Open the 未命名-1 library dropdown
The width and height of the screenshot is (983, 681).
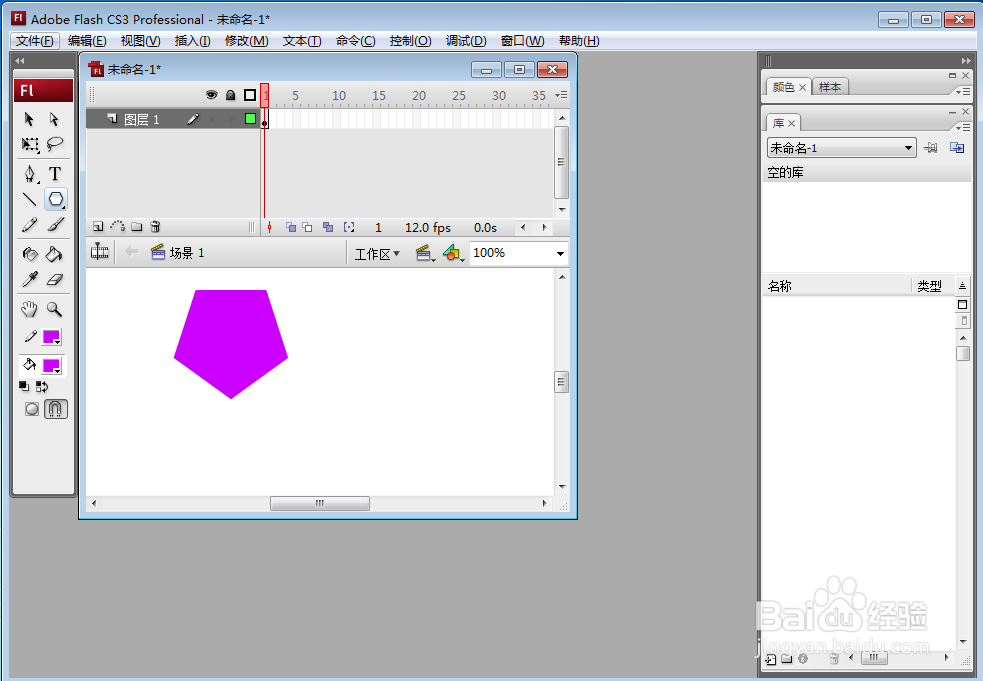841,148
